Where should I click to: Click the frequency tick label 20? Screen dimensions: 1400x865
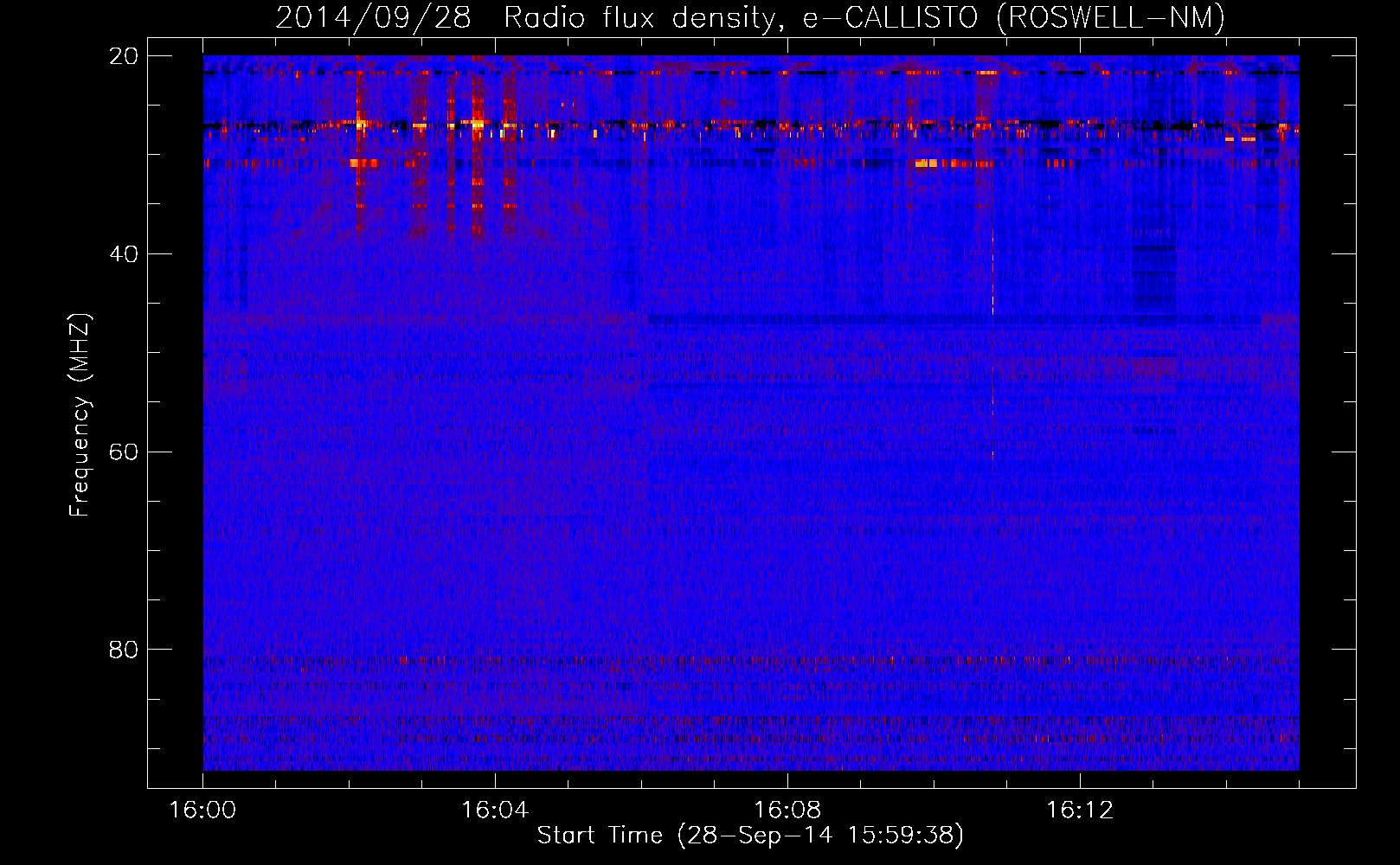[x=124, y=56]
